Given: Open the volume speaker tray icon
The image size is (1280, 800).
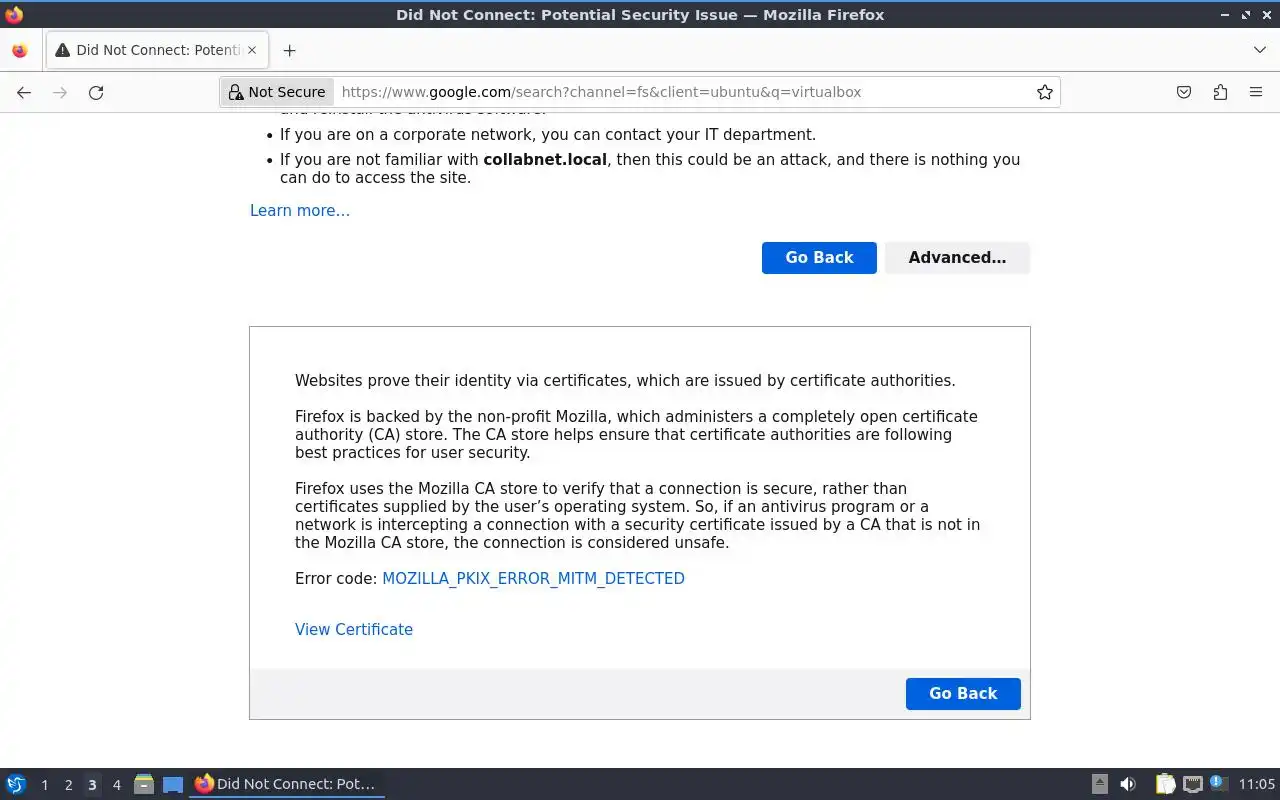Looking at the screenshot, I should [x=1128, y=784].
